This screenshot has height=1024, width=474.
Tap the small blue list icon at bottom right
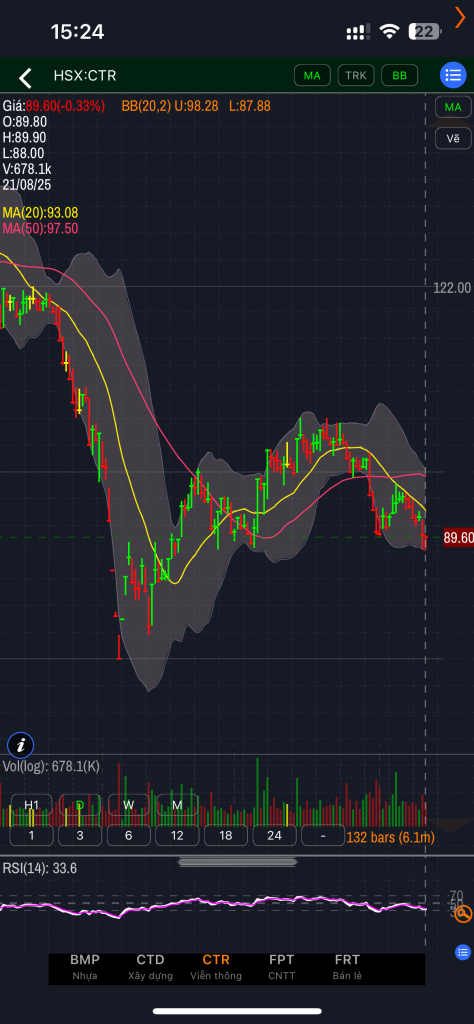tap(462, 952)
